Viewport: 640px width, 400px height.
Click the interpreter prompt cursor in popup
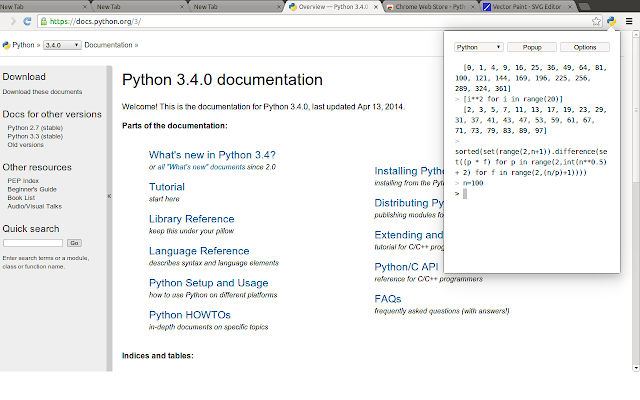[465, 194]
